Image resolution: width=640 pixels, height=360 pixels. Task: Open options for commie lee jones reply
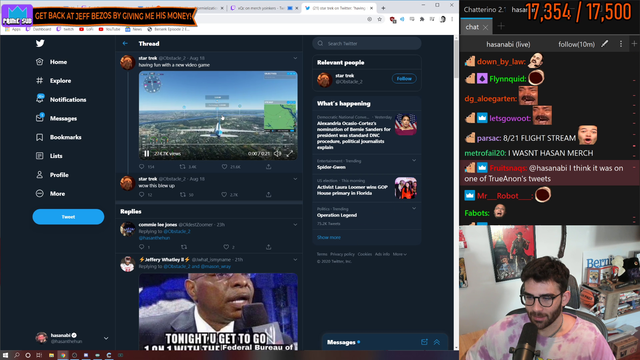click(295, 225)
